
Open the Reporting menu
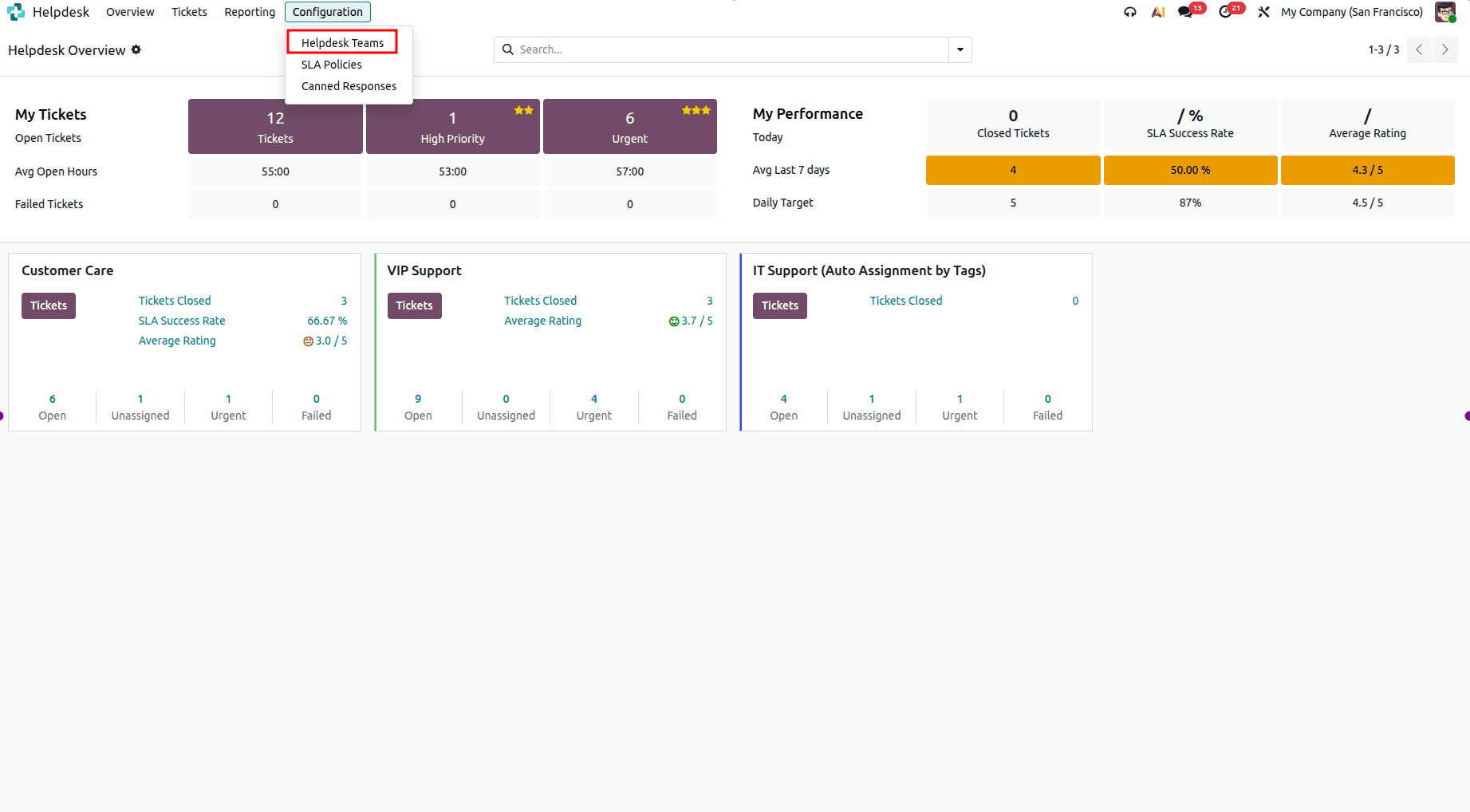(x=250, y=12)
